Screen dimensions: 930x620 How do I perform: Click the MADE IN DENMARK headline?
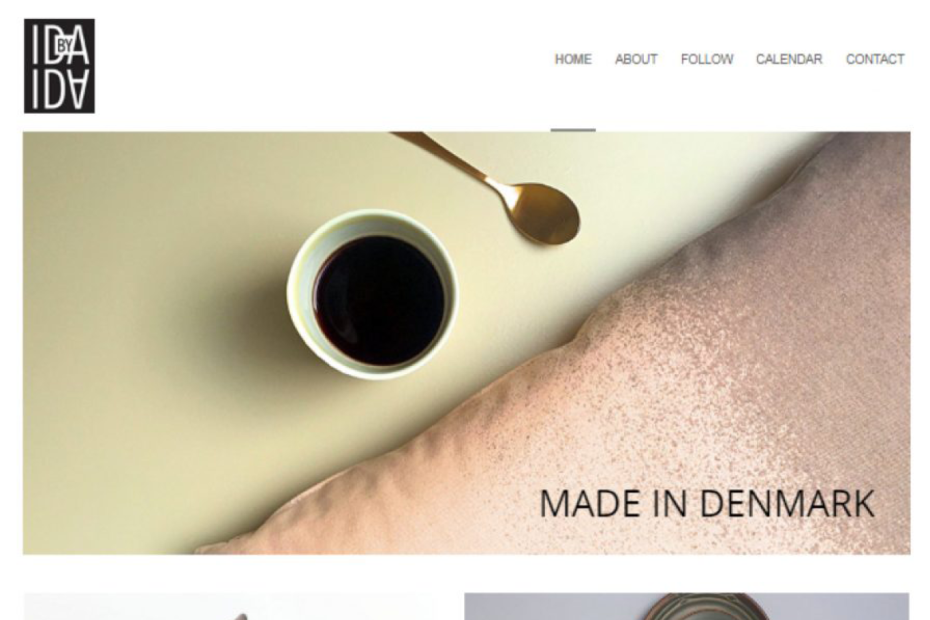tap(707, 504)
